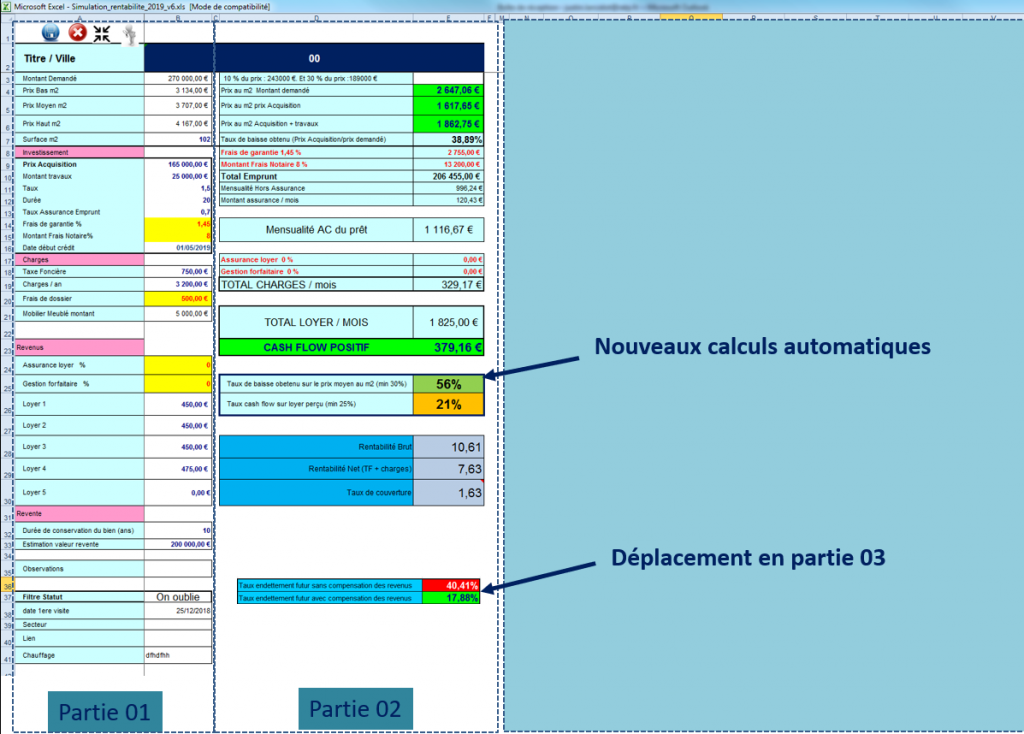
Task: Select the orange 21% cash flow cell
Action: click(448, 404)
